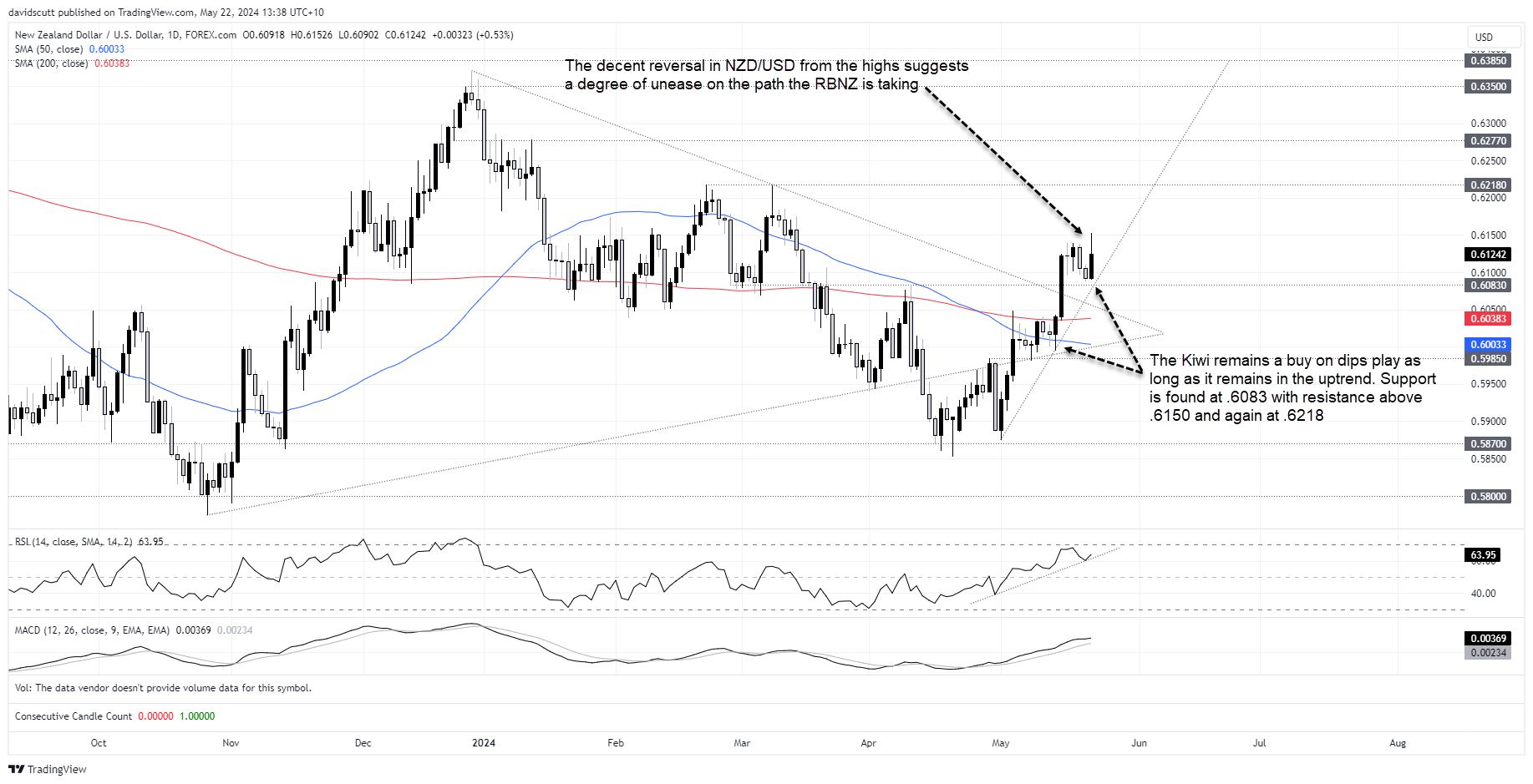Click the 'decent reversal in NZD/USD' annotation text
Viewport: 1533px width, 784px height.
tap(766, 74)
